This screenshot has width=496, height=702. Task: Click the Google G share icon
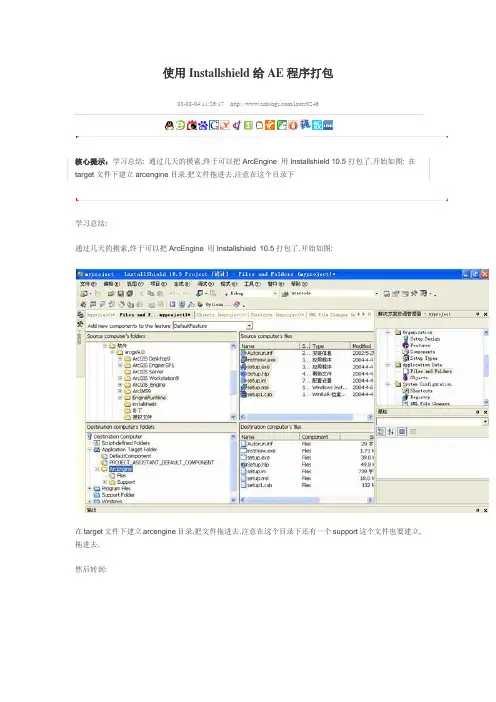pyautogui.click(x=214, y=126)
